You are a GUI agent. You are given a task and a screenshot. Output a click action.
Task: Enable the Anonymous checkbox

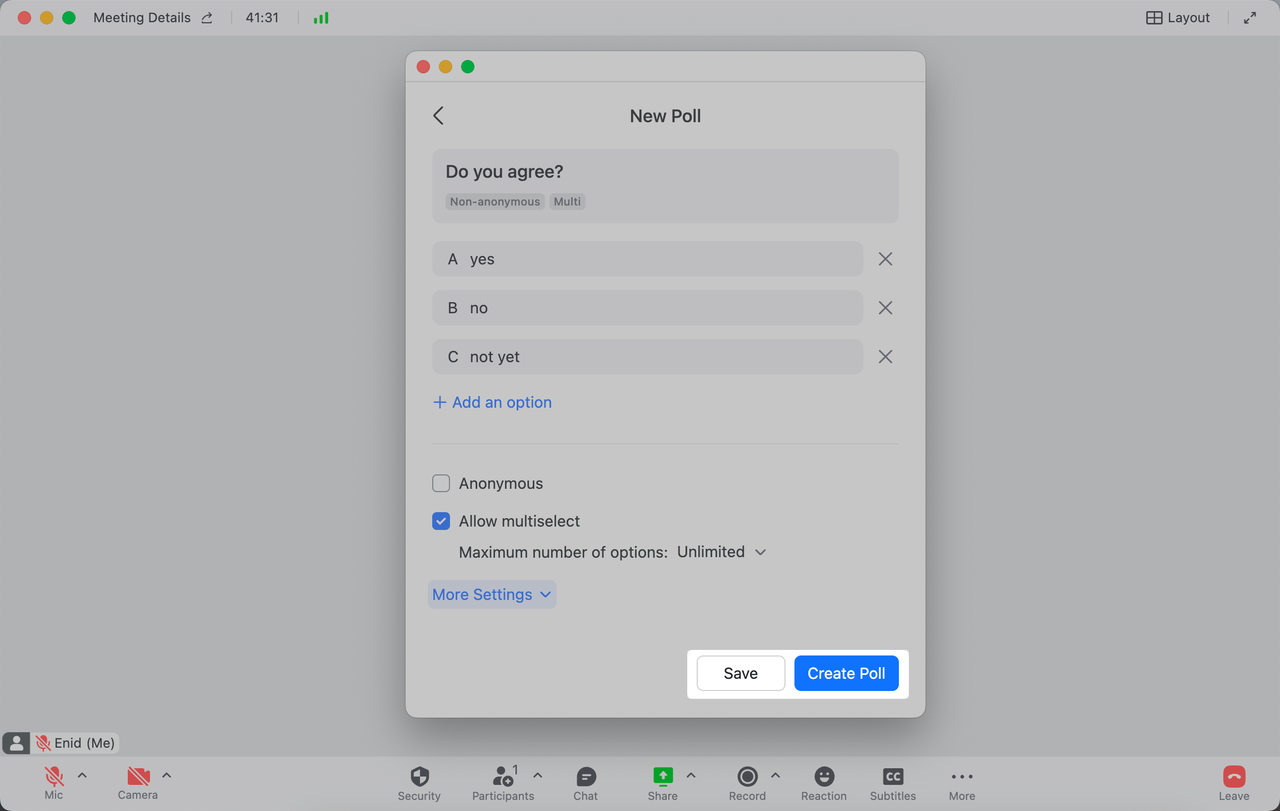pos(441,484)
